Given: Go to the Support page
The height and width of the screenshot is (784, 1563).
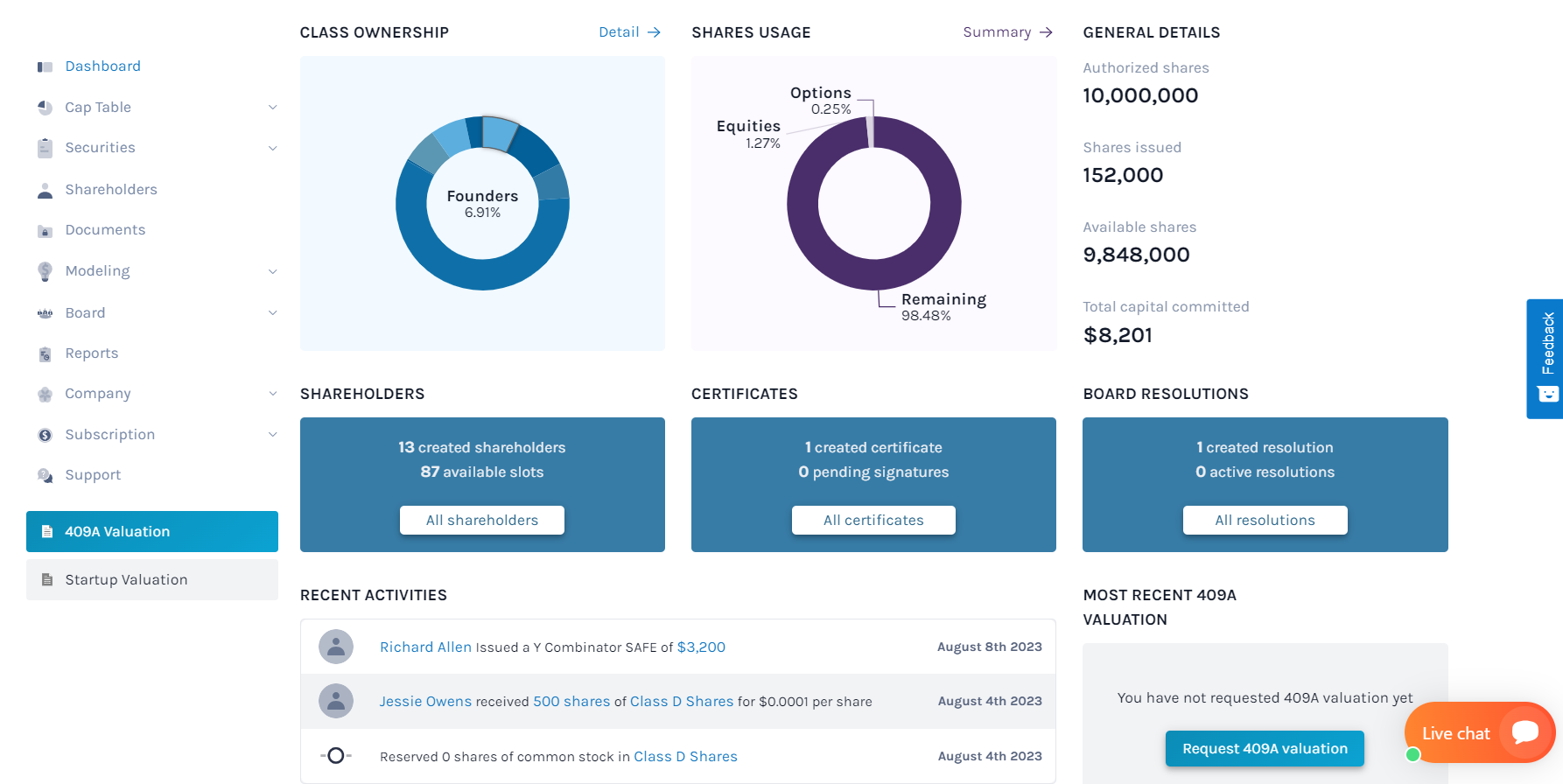Looking at the screenshot, I should pos(93,475).
